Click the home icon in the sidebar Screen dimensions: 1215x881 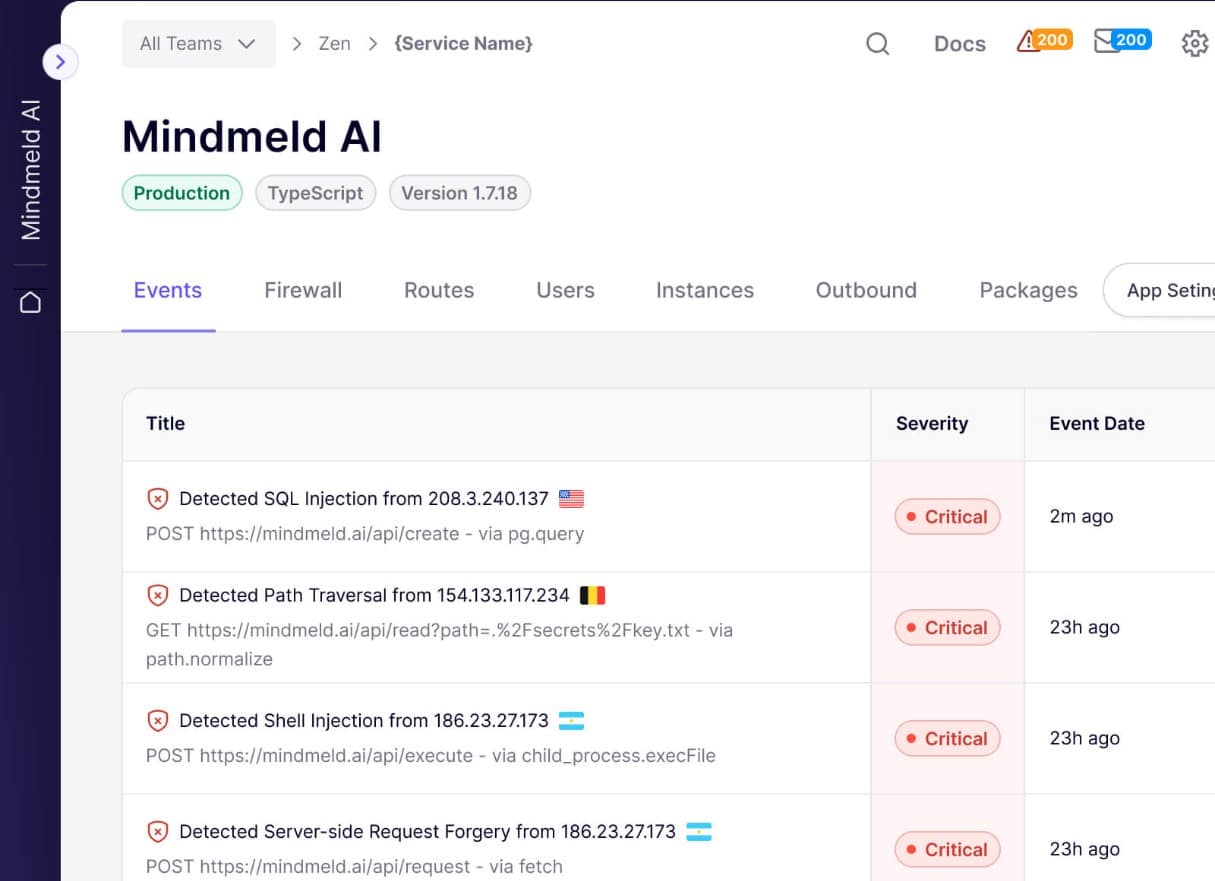[x=30, y=300]
